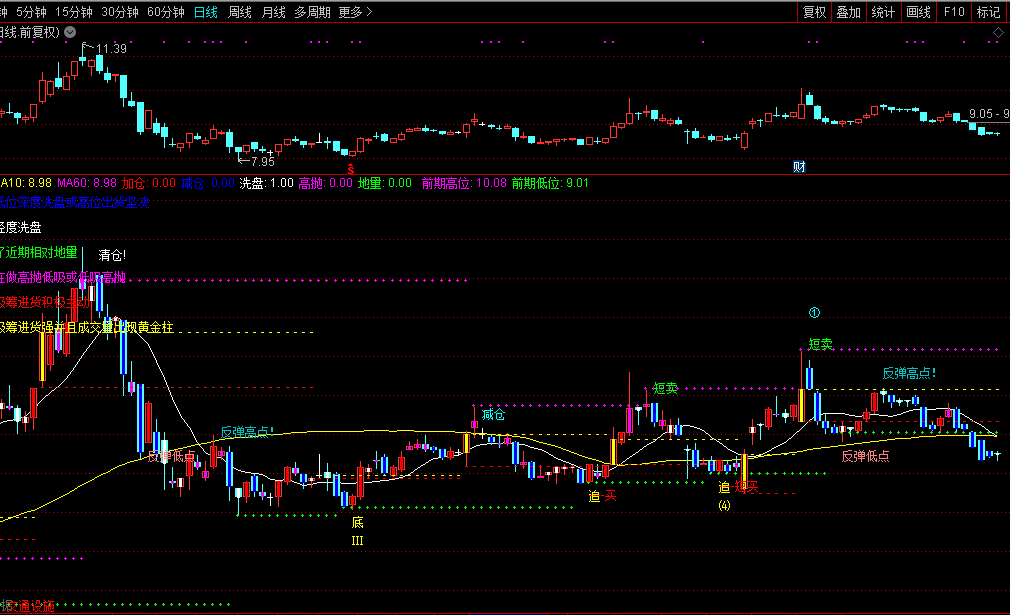Viewport: 1010px width, 615px height.
Task: Click the circled ① signal marker
Action: [815, 313]
